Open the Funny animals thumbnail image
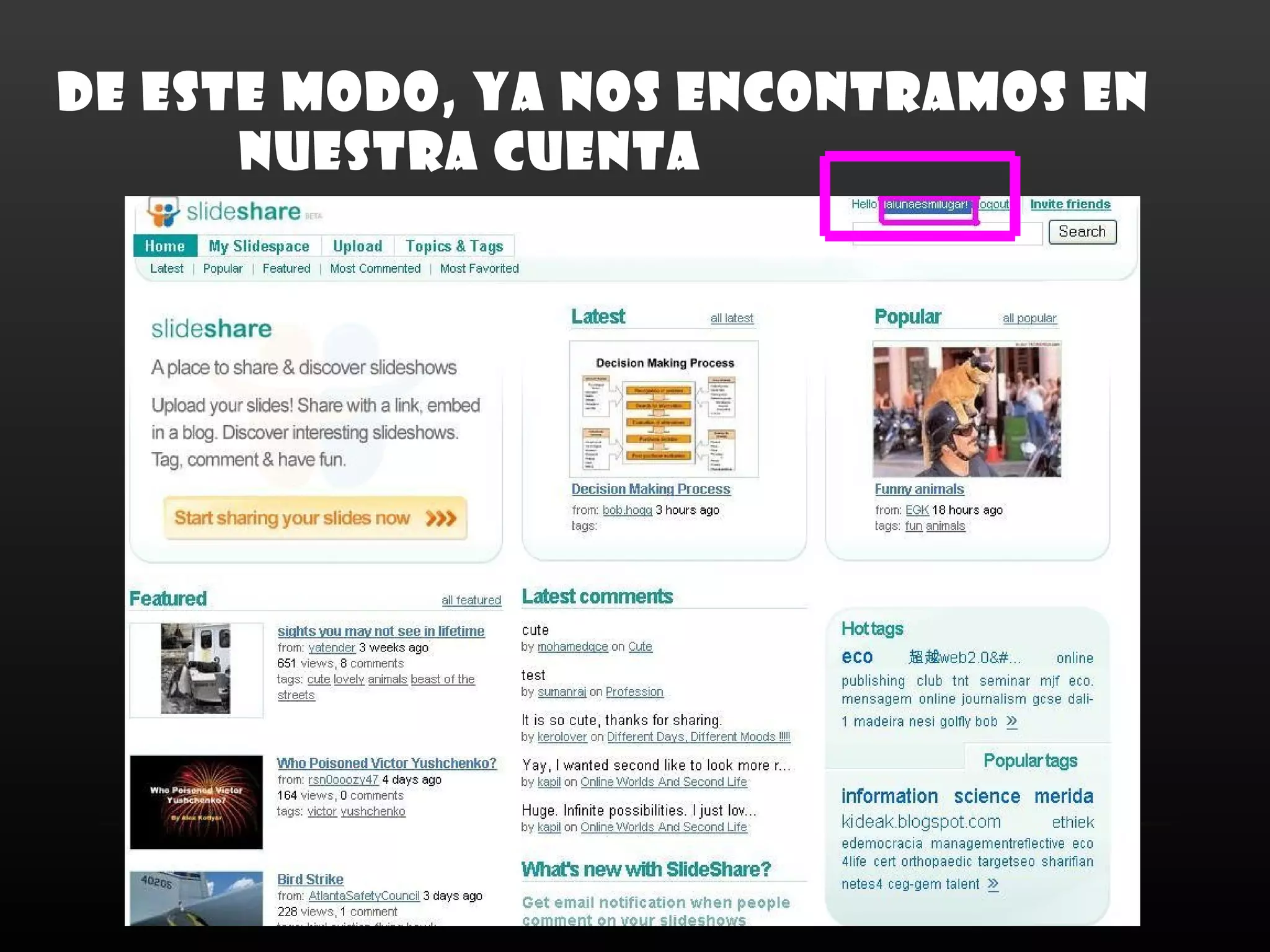 pos(967,409)
